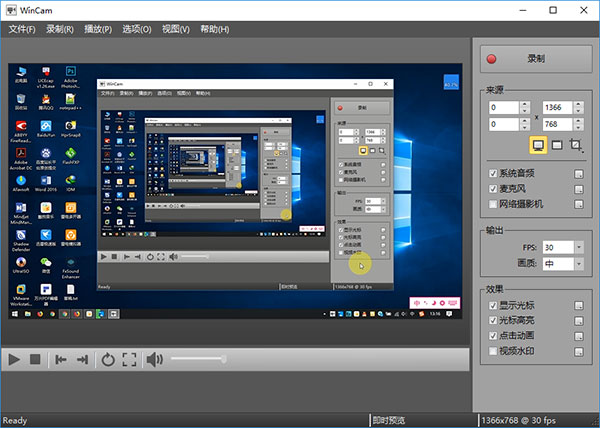Screen dimensions: 600x428
Task: Mute audio with the speaker icon
Action: (154, 359)
